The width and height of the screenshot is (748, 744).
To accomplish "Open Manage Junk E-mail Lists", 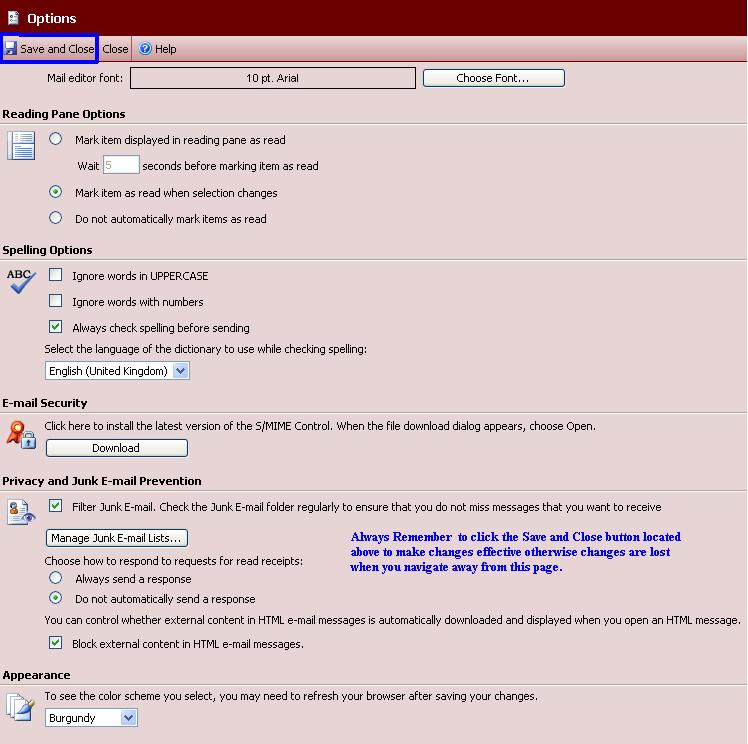I will click(x=117, y=538).
